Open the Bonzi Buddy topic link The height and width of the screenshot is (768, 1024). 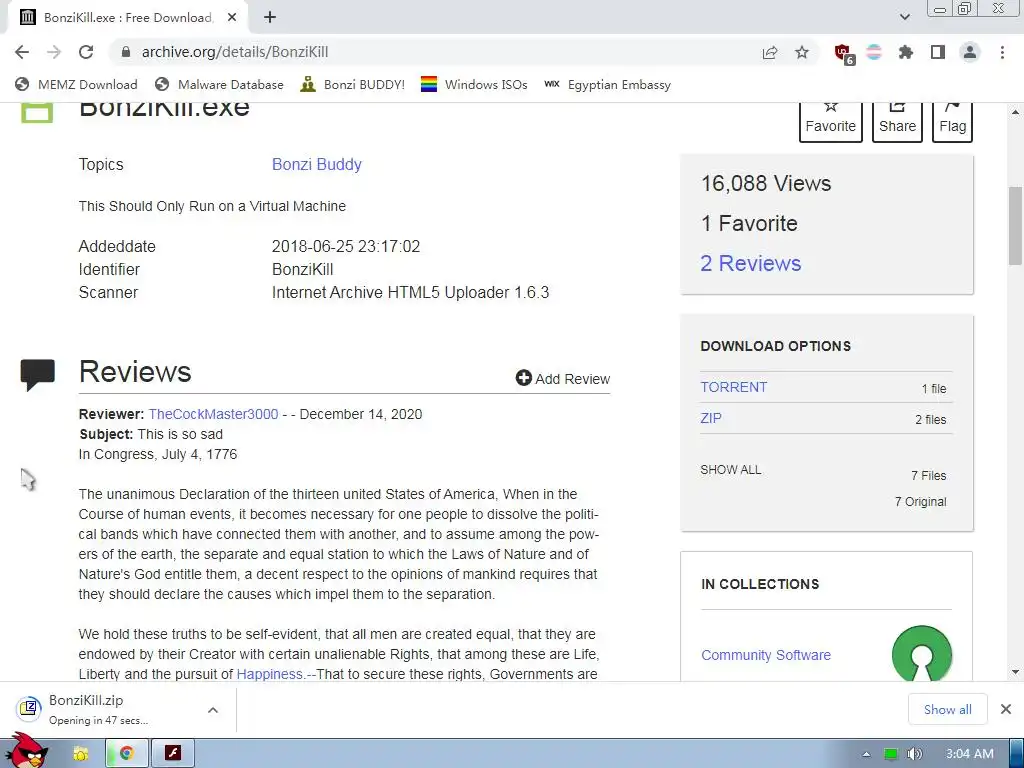317,165
